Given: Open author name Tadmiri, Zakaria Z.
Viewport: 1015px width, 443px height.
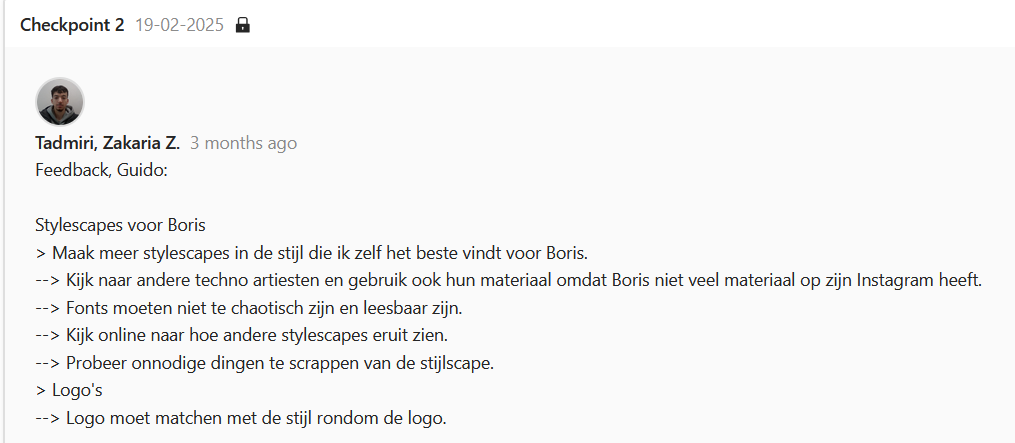Looking at the screenshot, I should point(107,143).
